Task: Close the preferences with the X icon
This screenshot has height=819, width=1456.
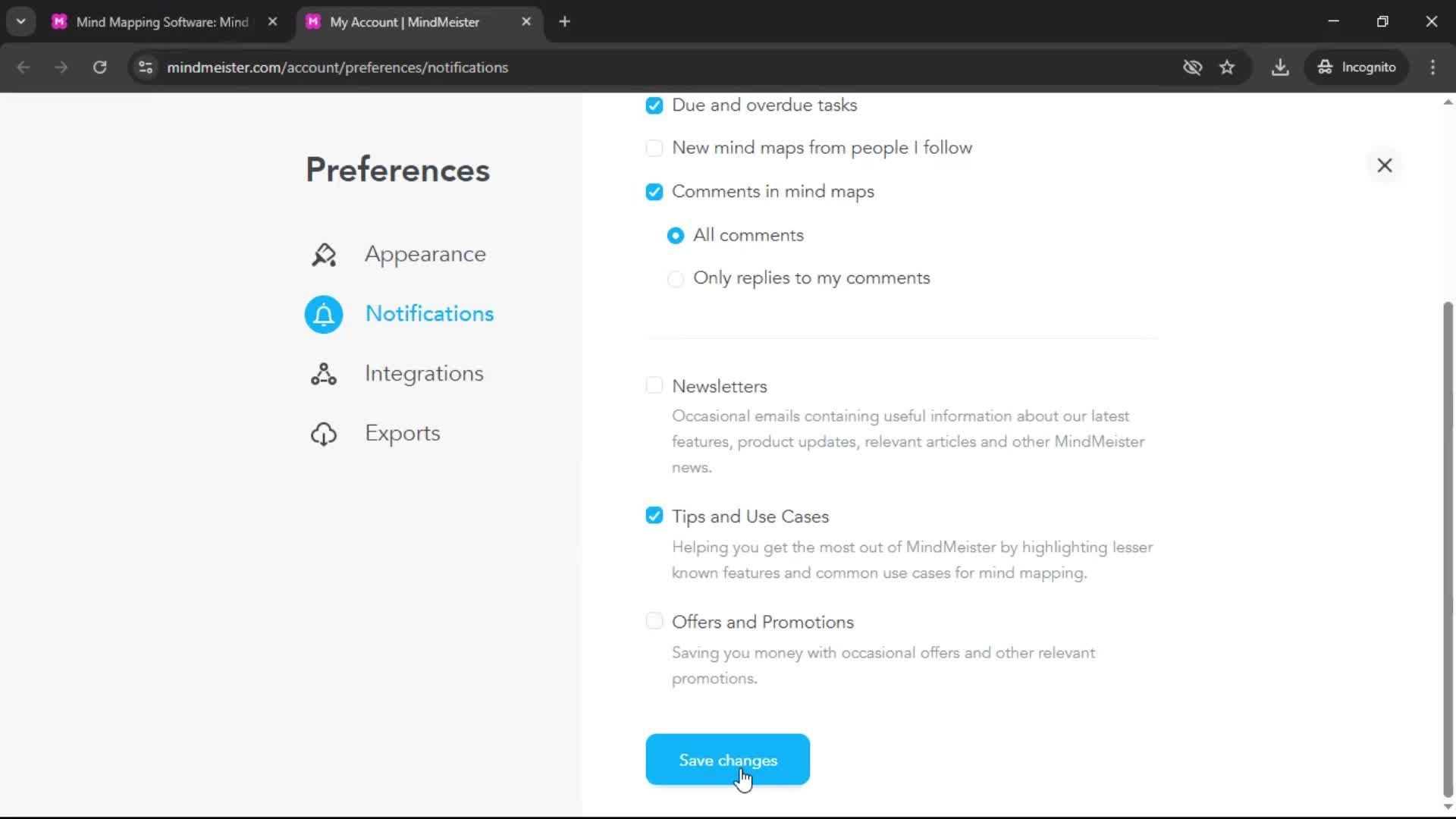Action: point(1385,165)
